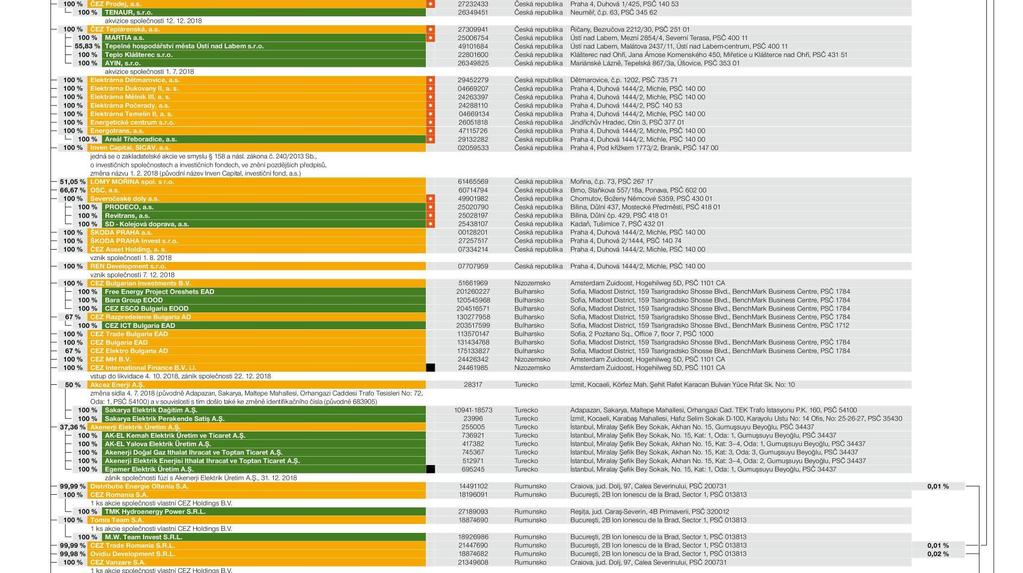Click the REN Development s.r.o. entry
Viewport: 1023px width, 573px height.
click(257, 267)
